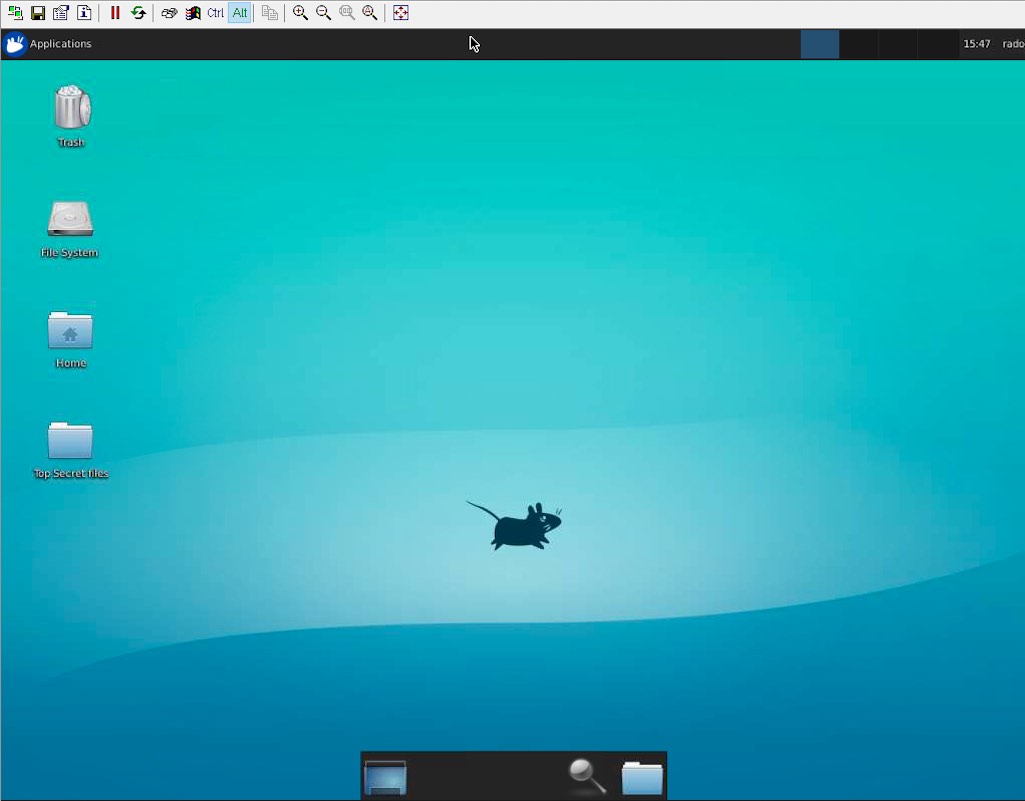Viewport: 1025px width, 801px height.
Task: Pause remote screen updates
Action: [115, 13]
